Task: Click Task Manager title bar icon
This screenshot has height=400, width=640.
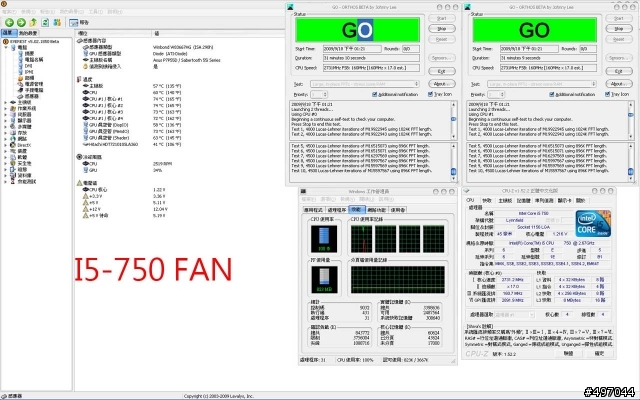Action: [x=303, y=191]
